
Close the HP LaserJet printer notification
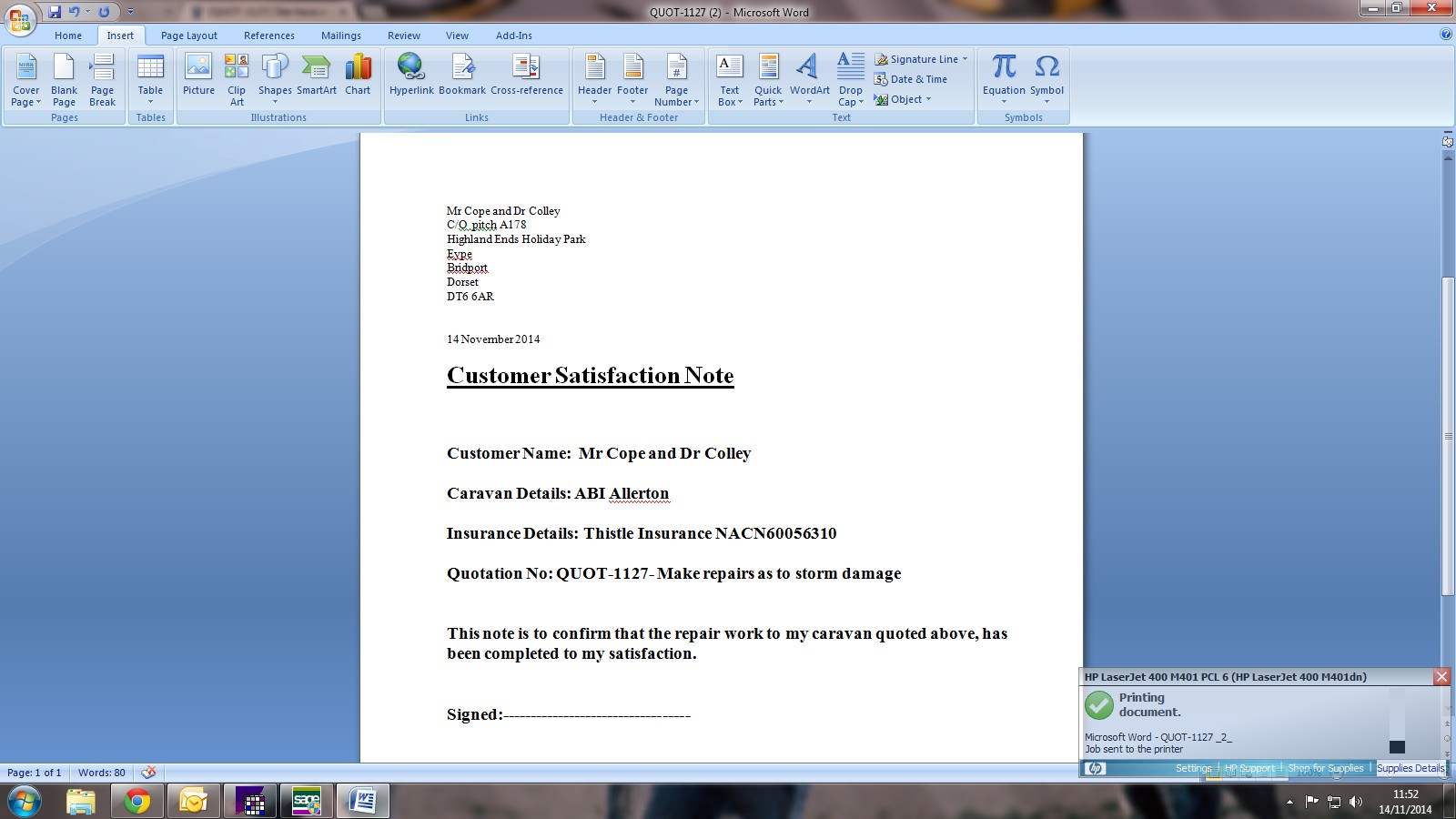[1441, 676]
